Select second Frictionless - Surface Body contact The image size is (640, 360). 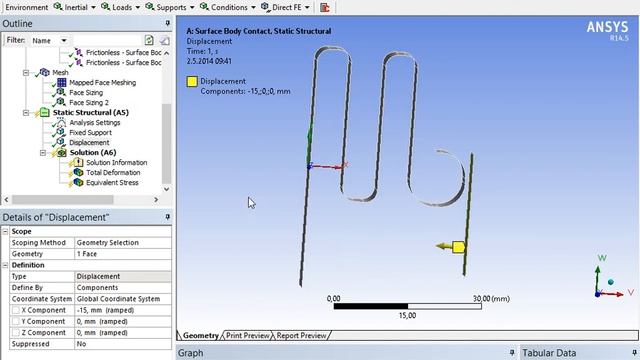123,62
